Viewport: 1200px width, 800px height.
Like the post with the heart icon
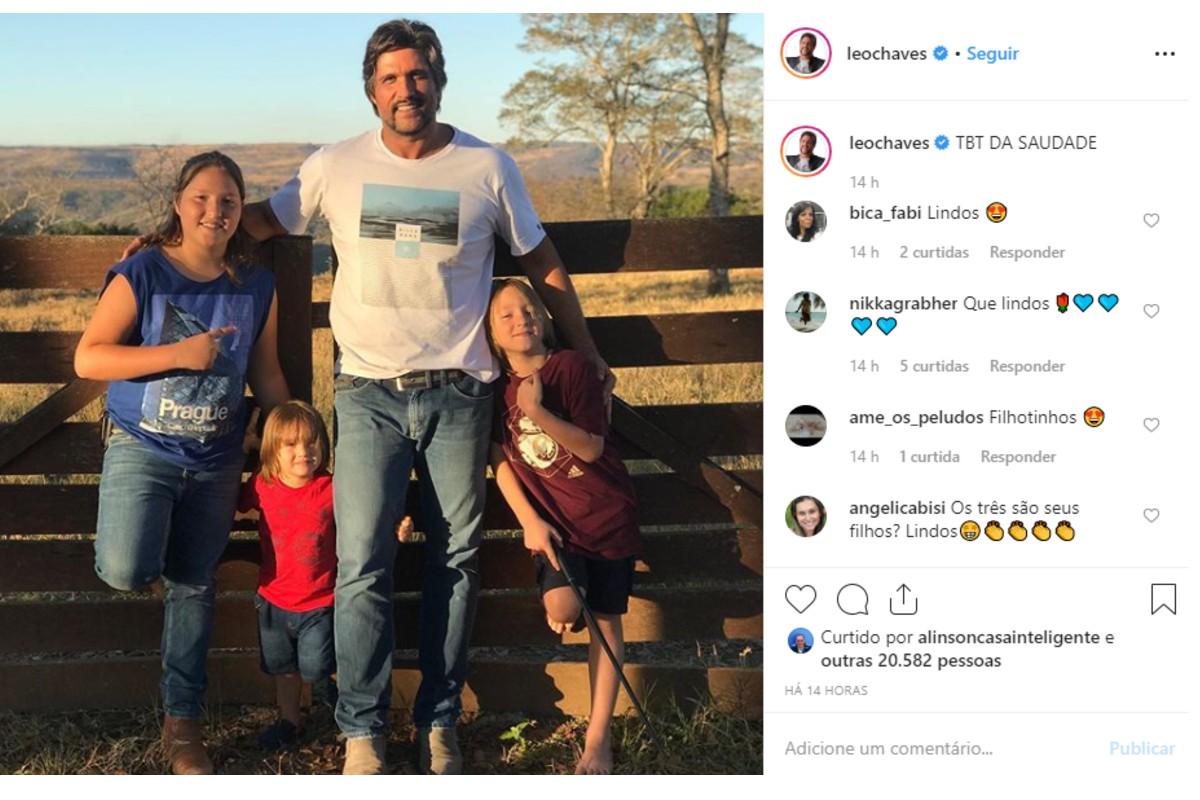click(x=800, y=599)
